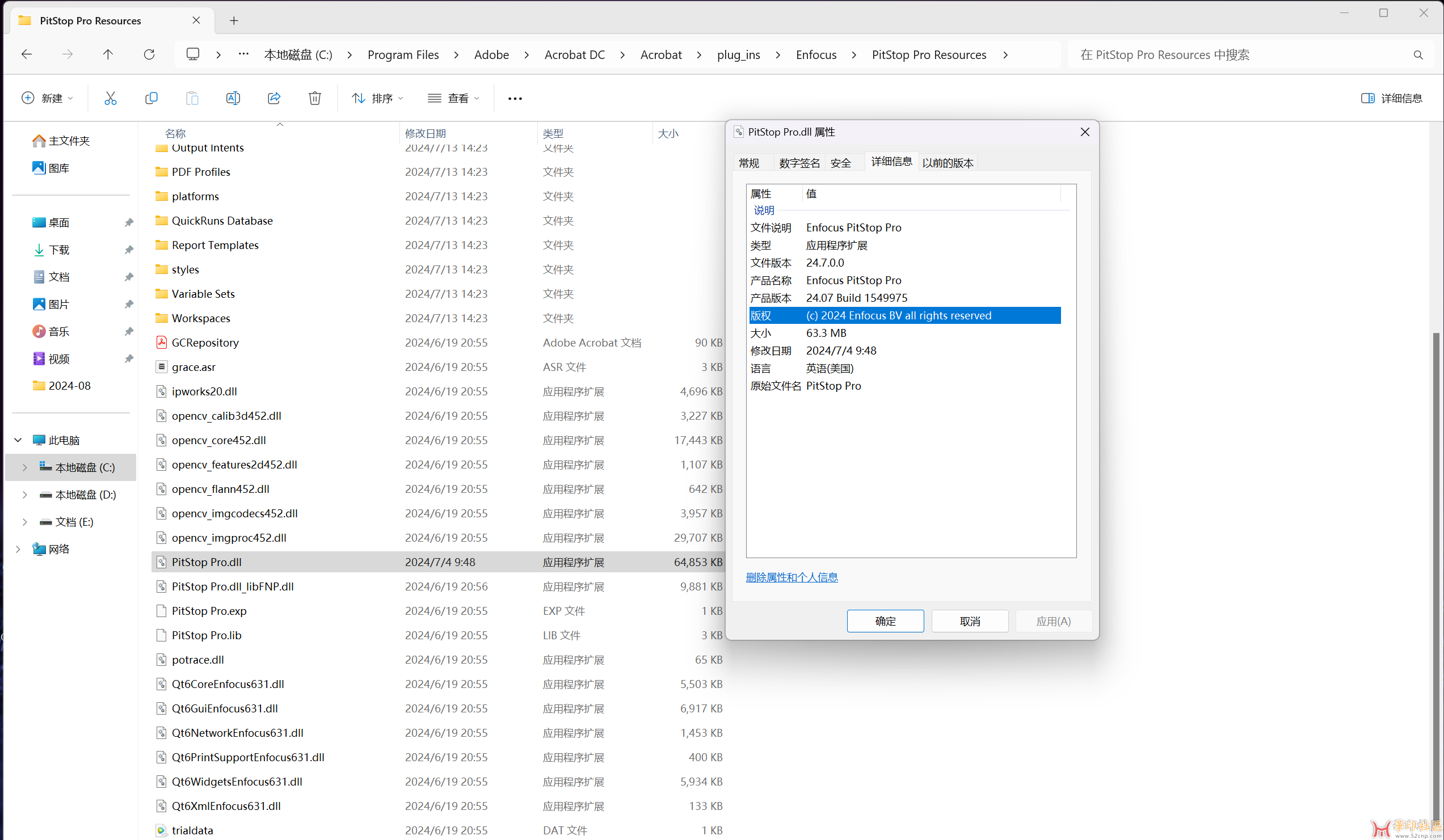Open 主文件夹 home in sidebar
Screen dimensions: 1444x840
tap(61, 141)
